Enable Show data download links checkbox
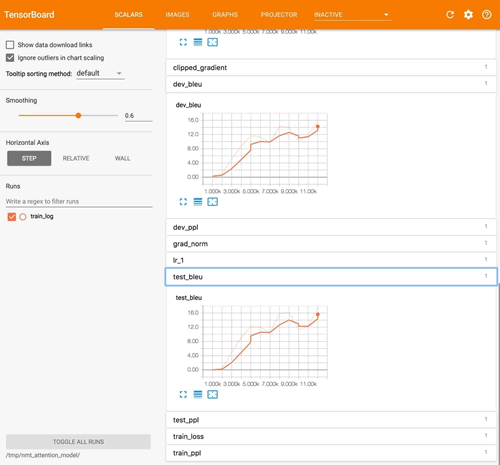The image size is (500, 465). tap(10, 45)
